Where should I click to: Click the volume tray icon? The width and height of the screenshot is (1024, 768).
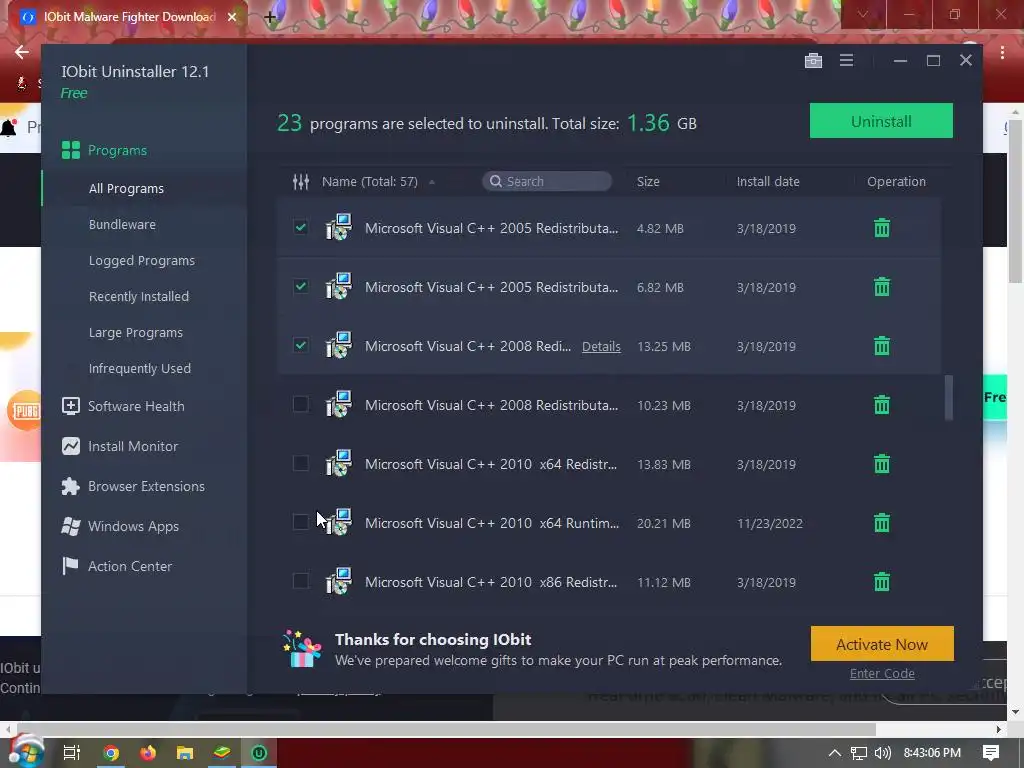pyautogui.click(x=883, y=753)
